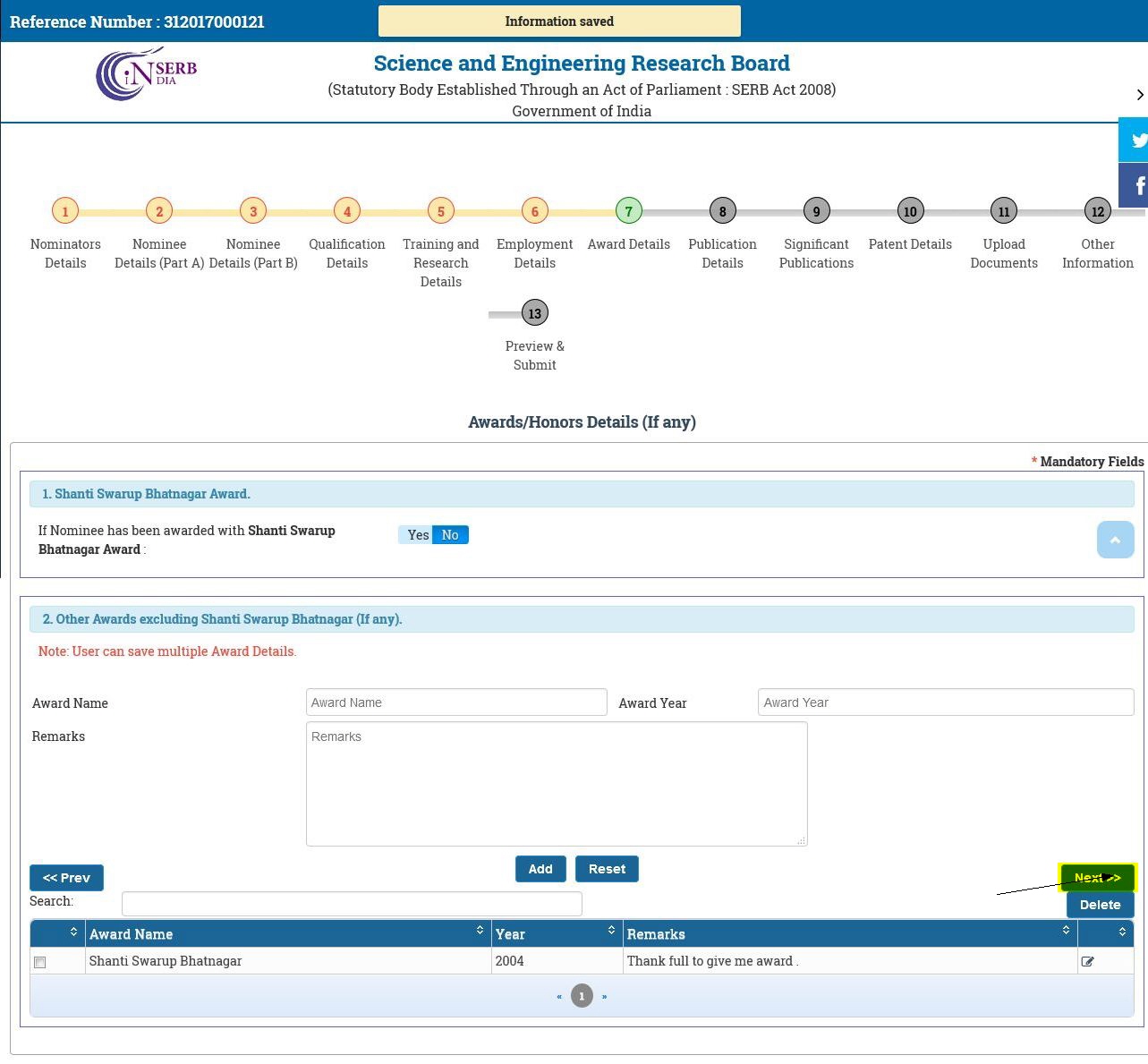Screen dimensions: 1148x1064
Task: Click the scroll-to-top arrow button
Action: coord(1115,540)
